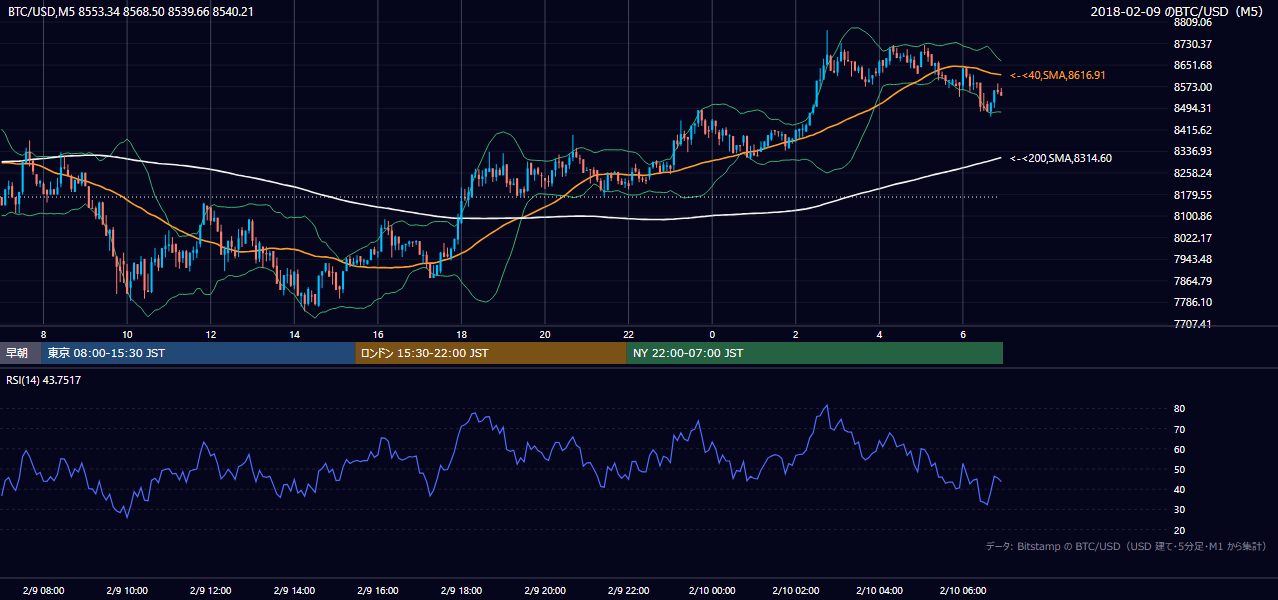Click RSI axis level 30
This screenshot has width=1278, height=600.
1179,510
